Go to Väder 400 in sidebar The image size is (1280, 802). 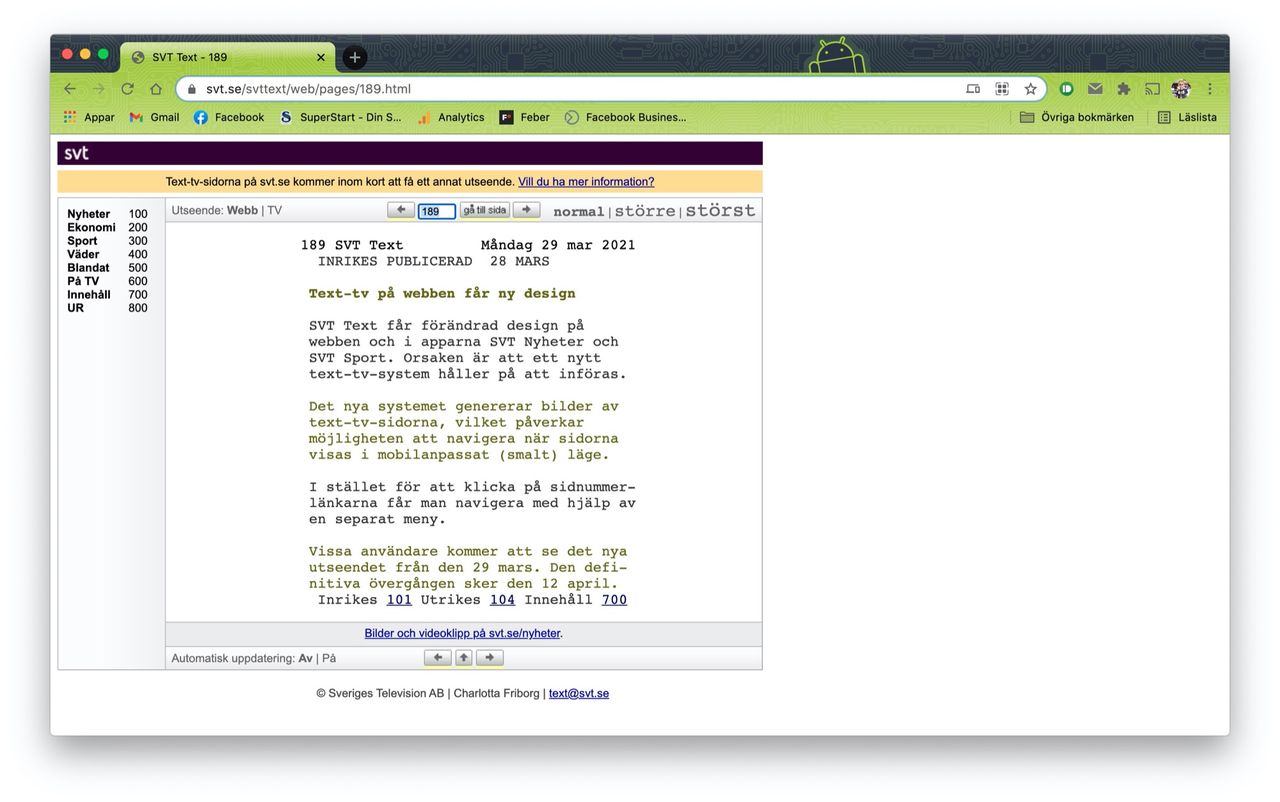(107, 255)
